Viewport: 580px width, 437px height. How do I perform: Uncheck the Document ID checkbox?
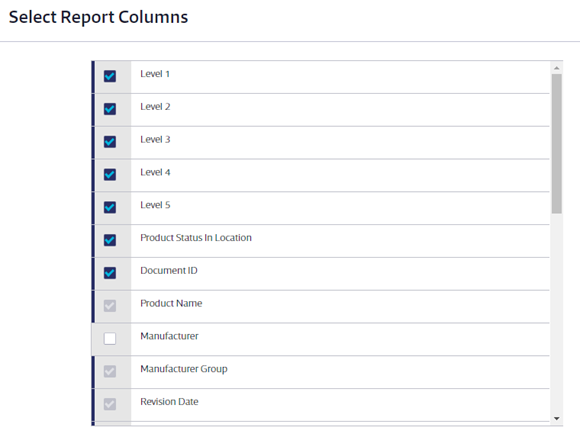(x=110, y=273)
